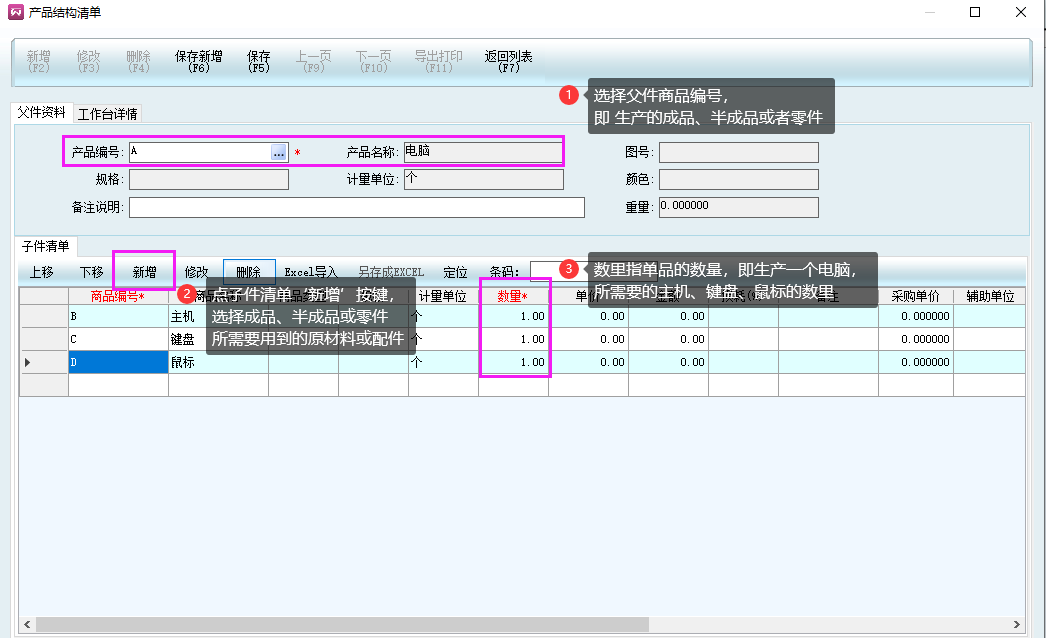Screen dimensions: 1046x638
Task: Focus the 产品编号 input field
Action: (x=199, y=152)
